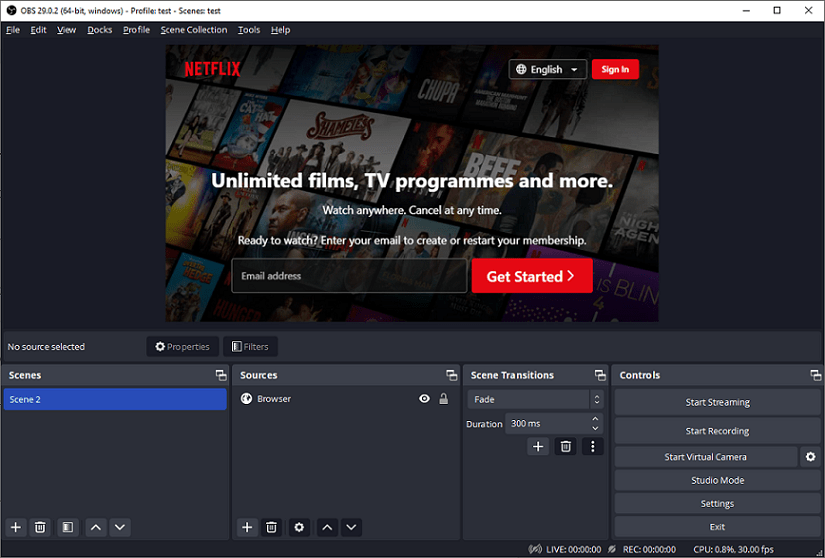The width and height of the screenshot is (825, 558).
Task: Open the Fade transition dropdown
Action: (536, 400)
